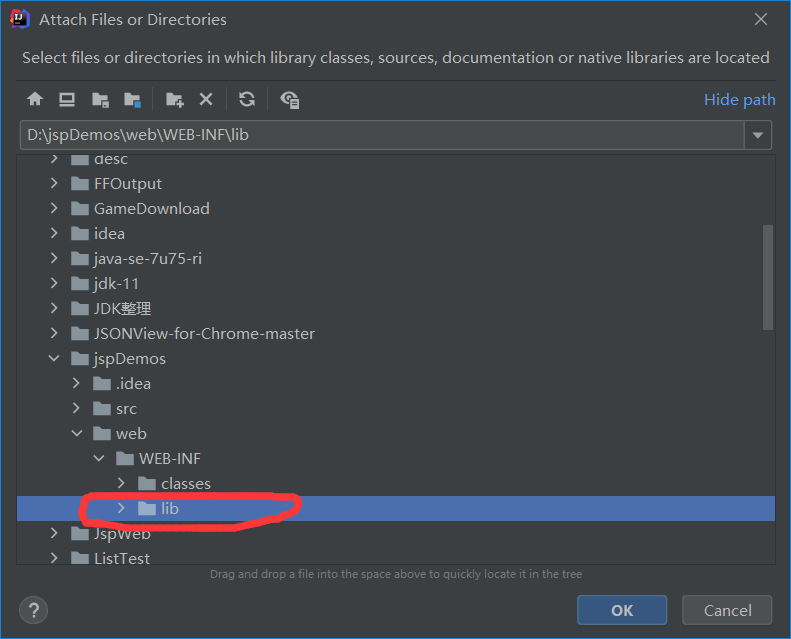Select the java-se-7u75-ri folder label
This screenshot has height=639, width=791.
(x=148, y=259)
